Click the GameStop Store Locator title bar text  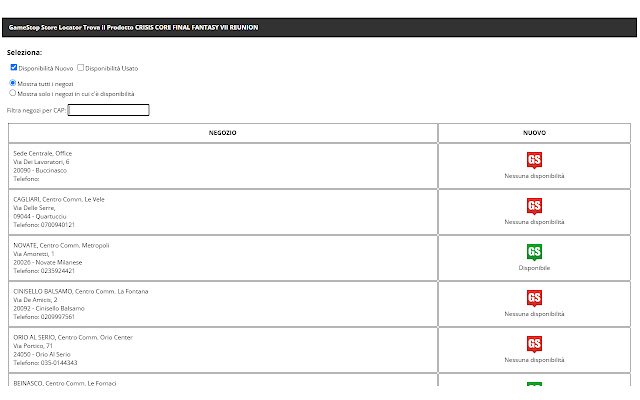tap(133, 28)
